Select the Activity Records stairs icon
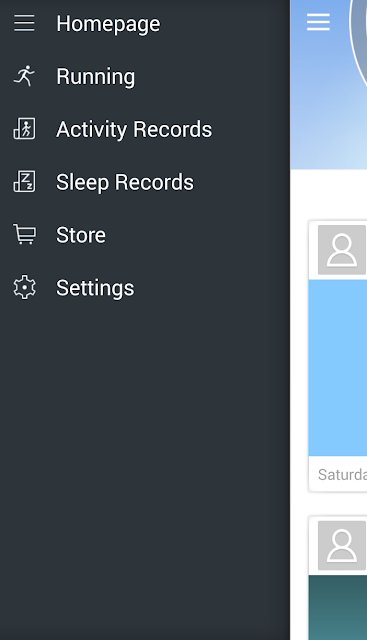 click(24, 129)
